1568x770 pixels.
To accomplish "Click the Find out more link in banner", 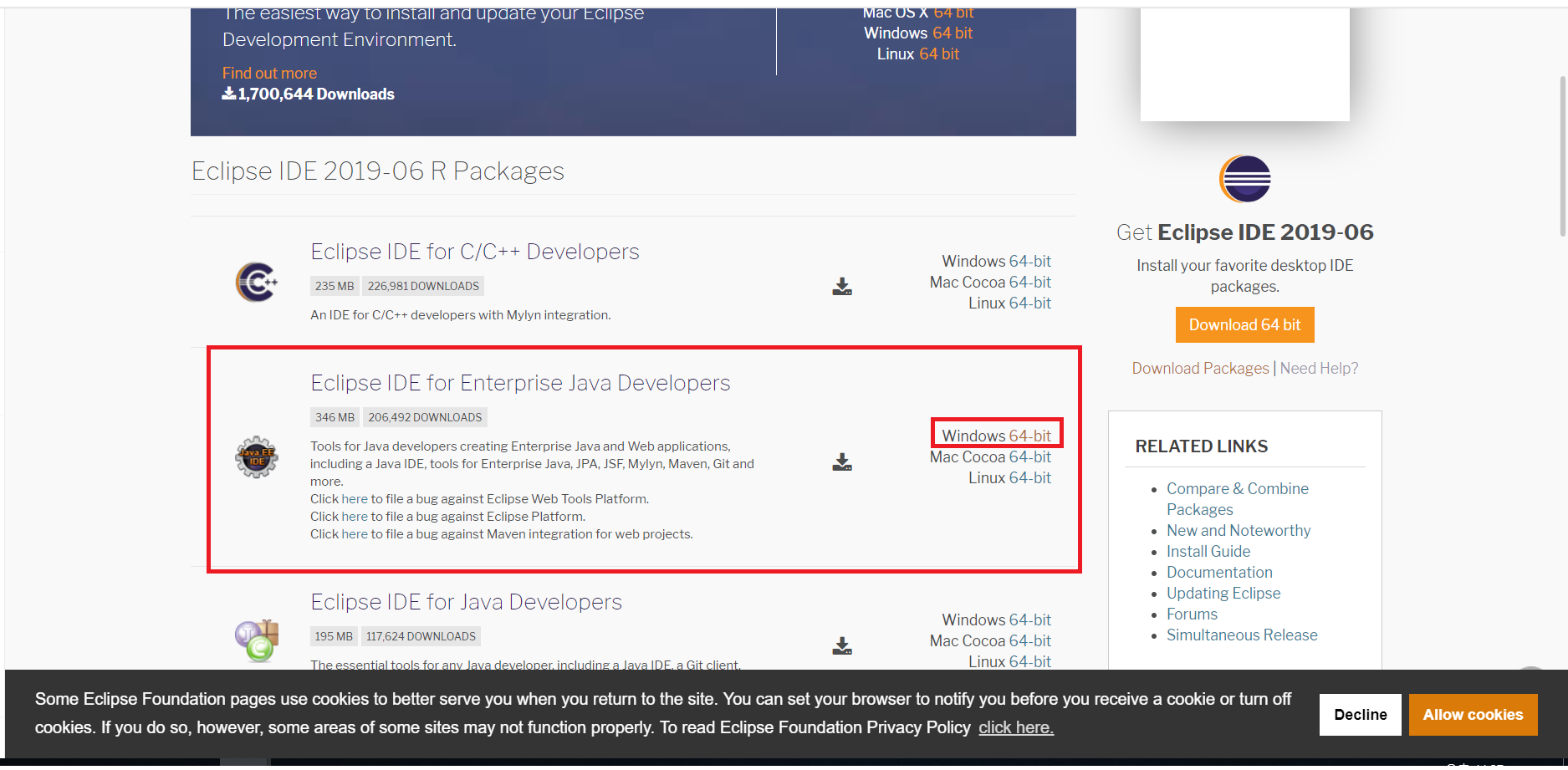I will click(269, 73).
